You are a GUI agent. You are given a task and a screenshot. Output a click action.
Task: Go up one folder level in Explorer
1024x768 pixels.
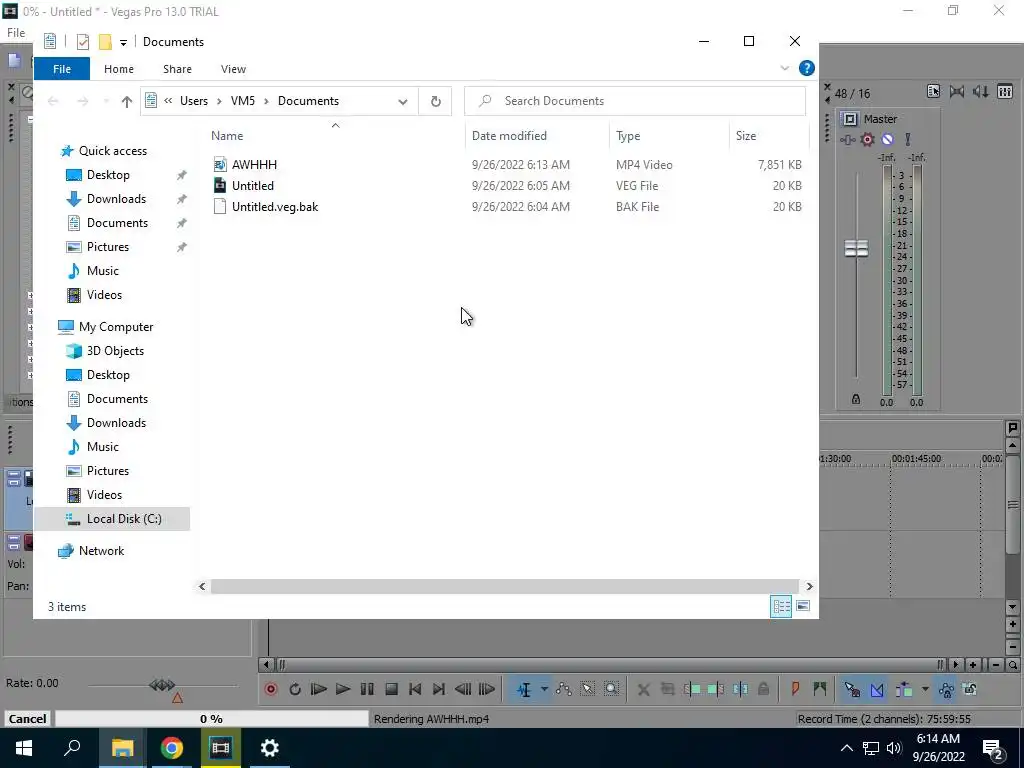127,101
